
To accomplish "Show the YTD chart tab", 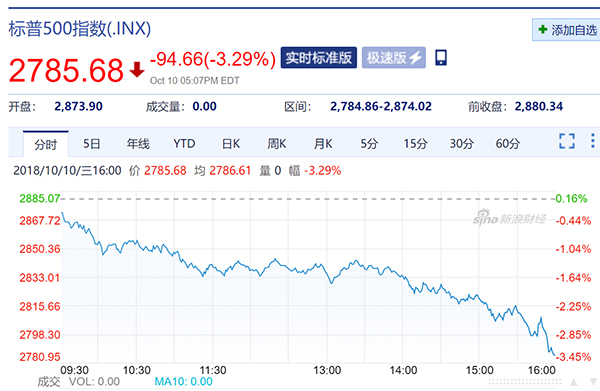I will click(184, 144).
